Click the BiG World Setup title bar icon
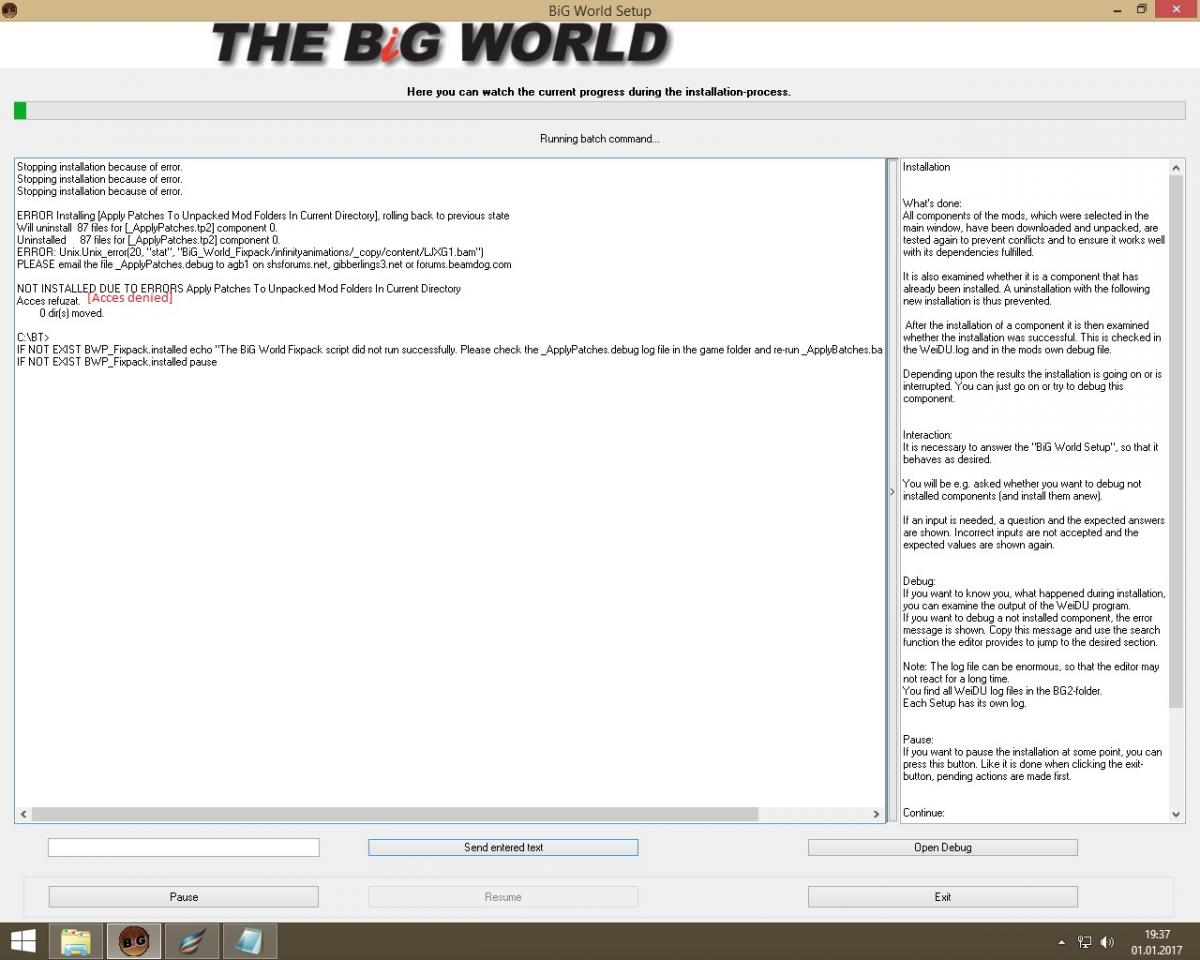 pos(9,10)
